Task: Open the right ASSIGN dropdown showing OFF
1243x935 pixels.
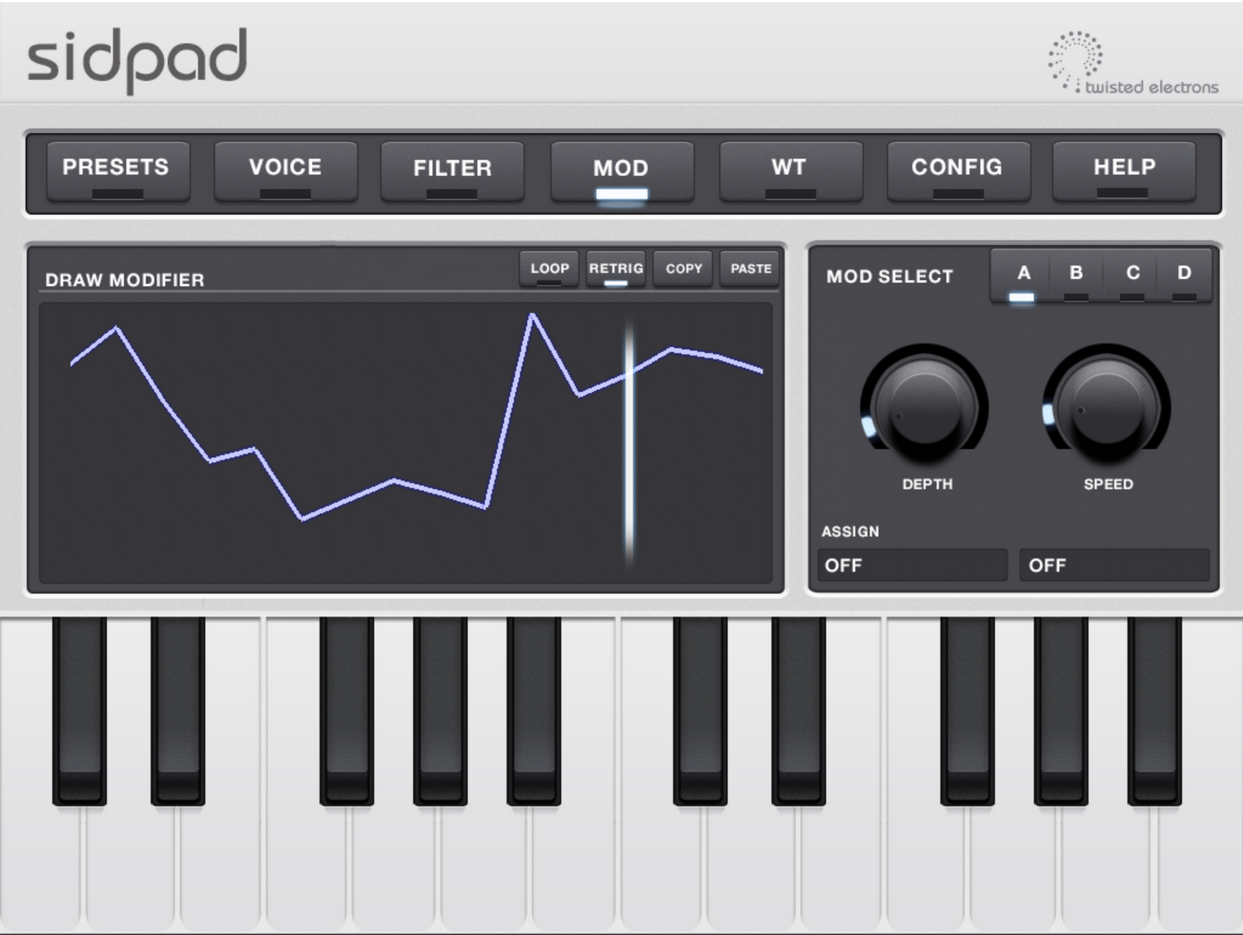Action: point(1113,565)
